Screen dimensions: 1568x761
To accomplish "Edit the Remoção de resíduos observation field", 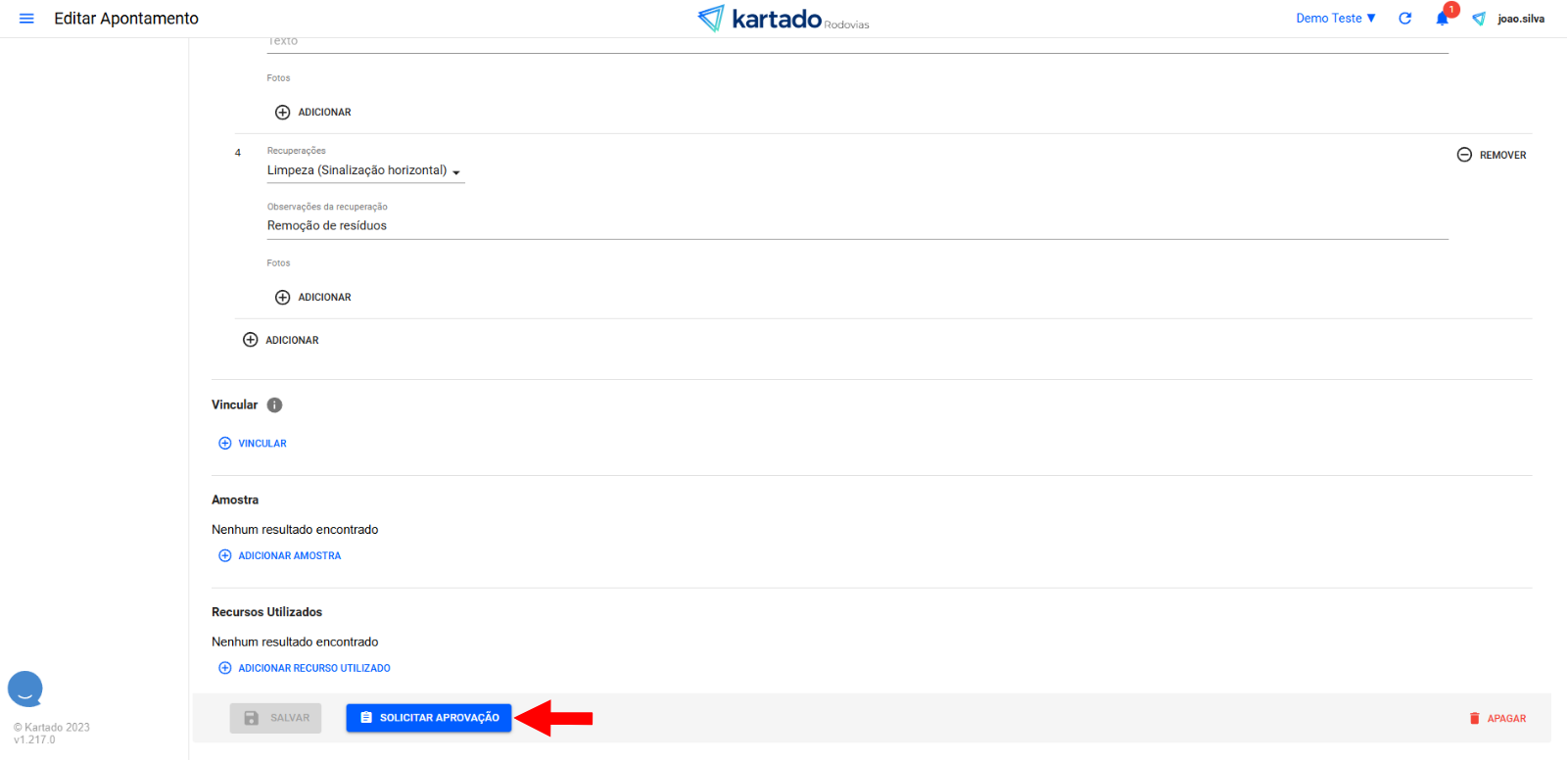I will point(857,226).
